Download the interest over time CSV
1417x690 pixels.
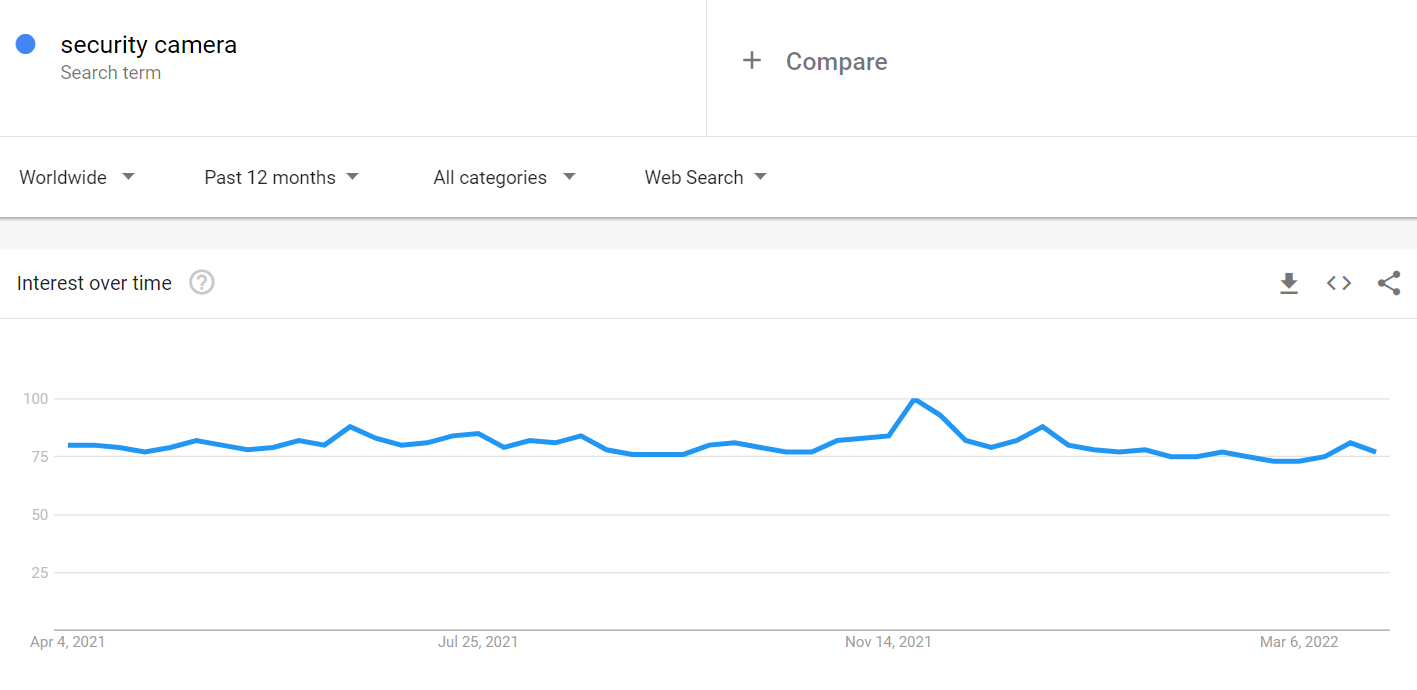[x=1289, y=284]
